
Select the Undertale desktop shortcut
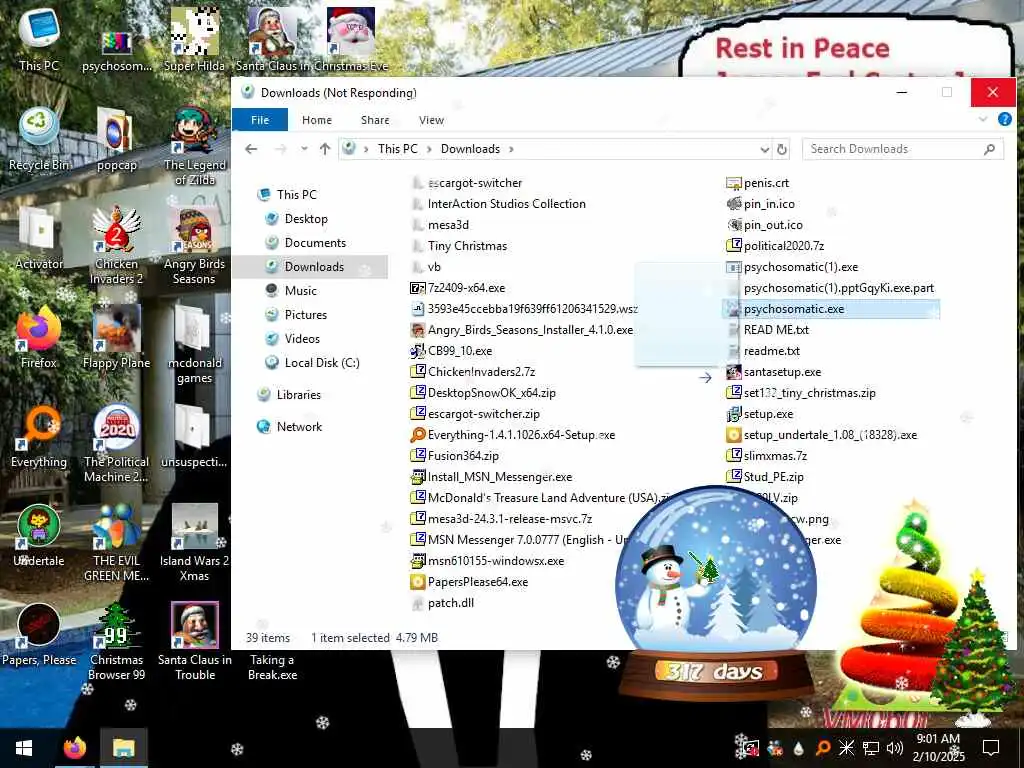[39, 536]
